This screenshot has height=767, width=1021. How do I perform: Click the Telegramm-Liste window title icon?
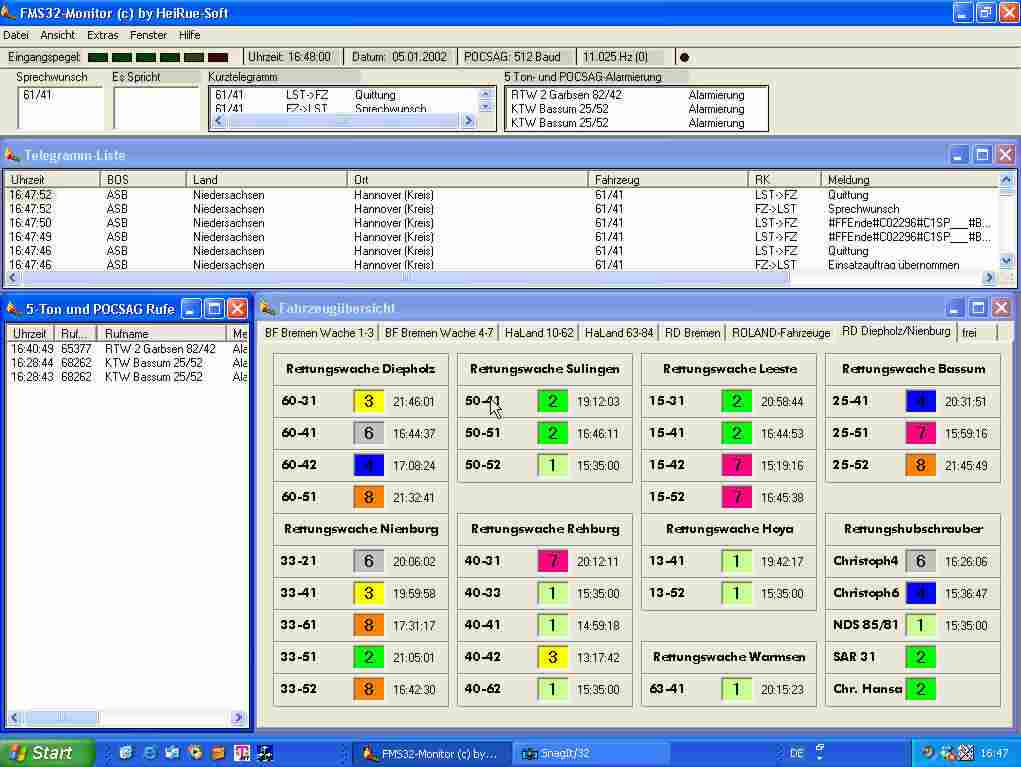pyautogui.click(x=13, y=155)
